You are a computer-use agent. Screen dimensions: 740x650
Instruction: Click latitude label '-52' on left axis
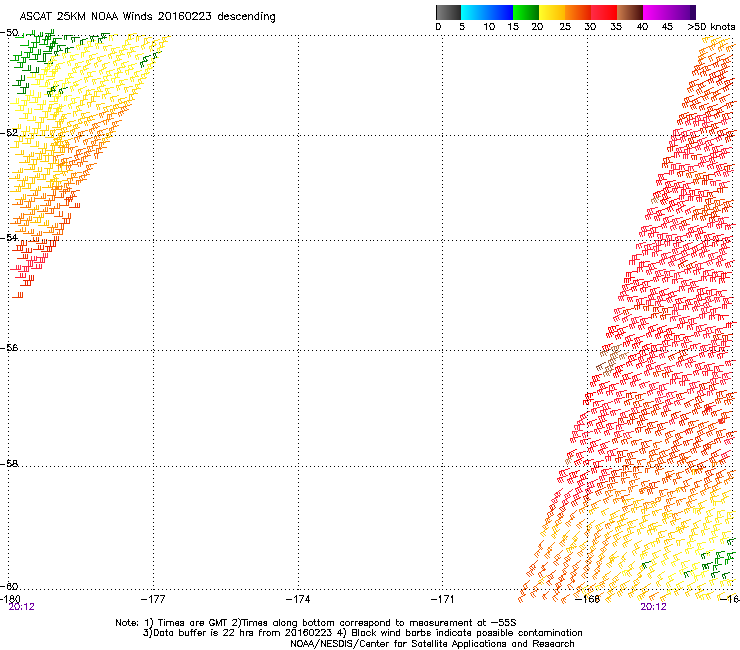[x=9, y=133]
